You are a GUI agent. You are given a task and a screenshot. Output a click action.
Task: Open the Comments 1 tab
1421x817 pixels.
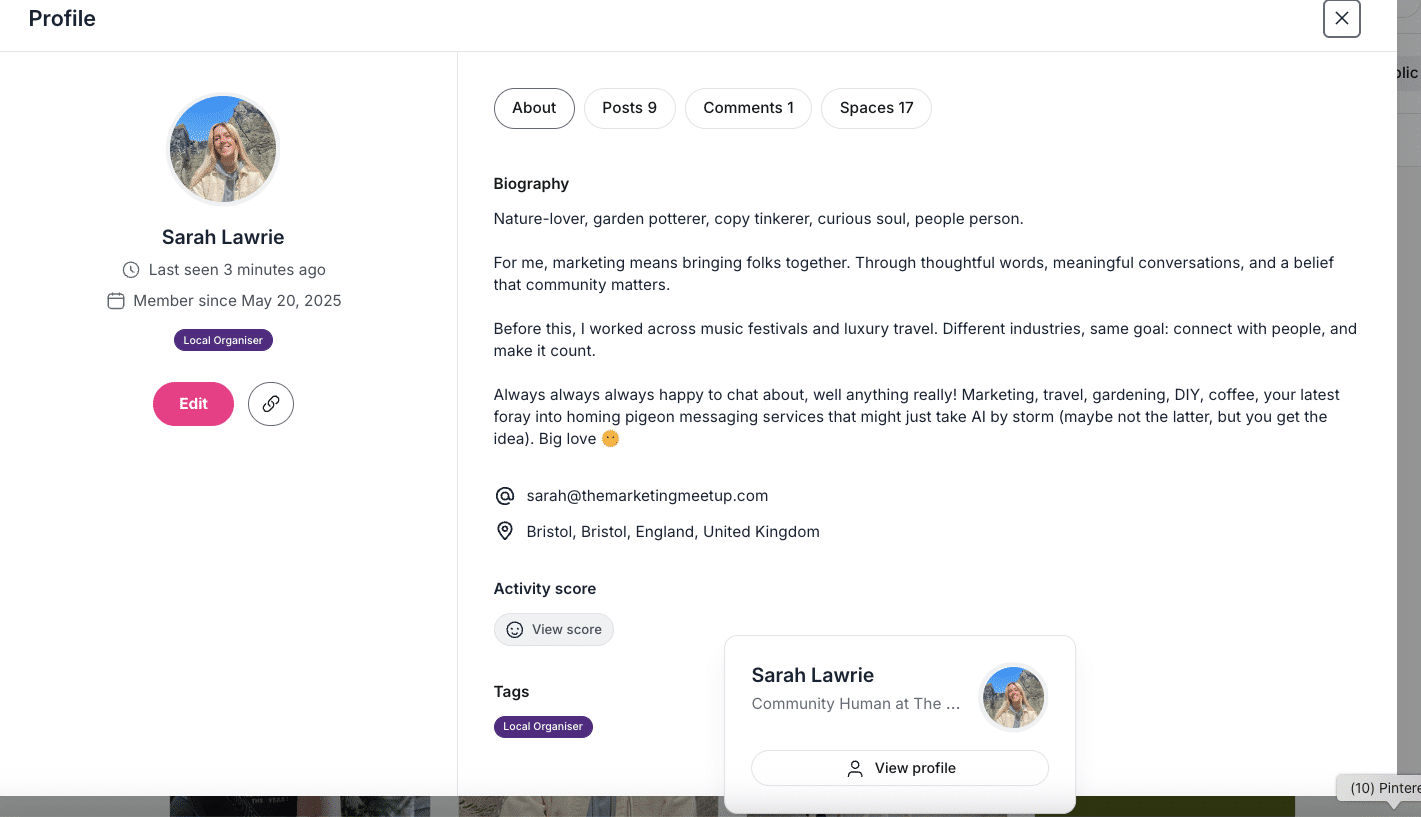pyautogui.click(x=749, y=108)
